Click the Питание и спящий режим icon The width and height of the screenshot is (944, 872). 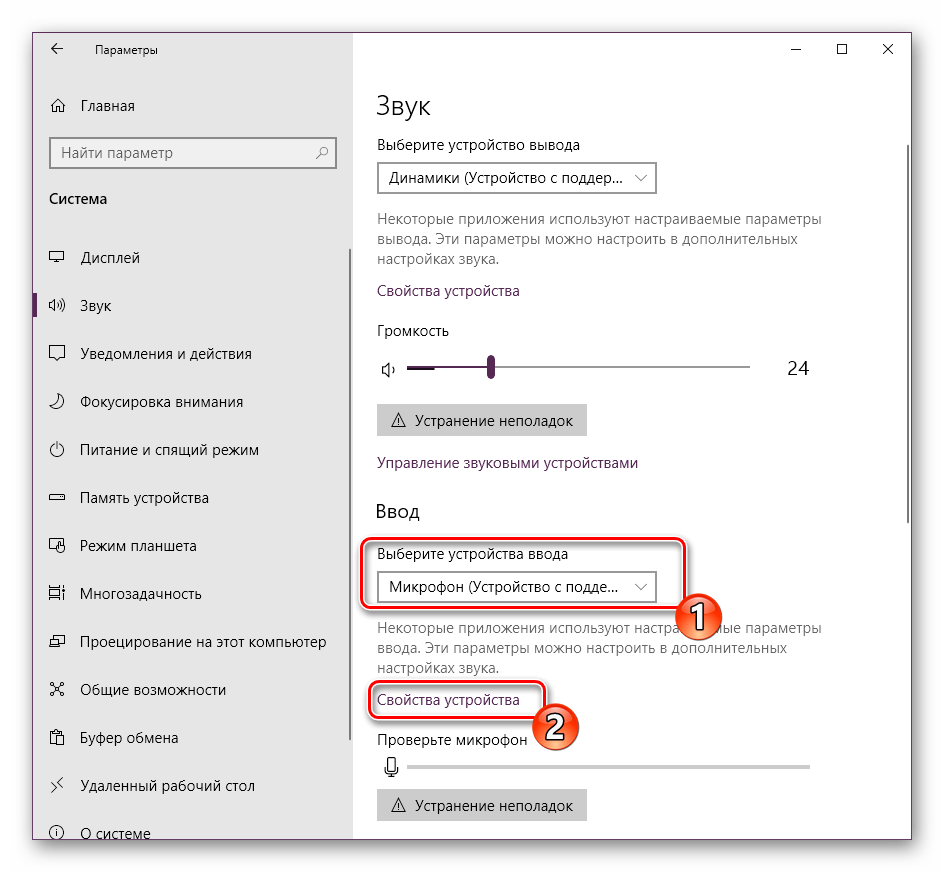[x=58, y=450]
